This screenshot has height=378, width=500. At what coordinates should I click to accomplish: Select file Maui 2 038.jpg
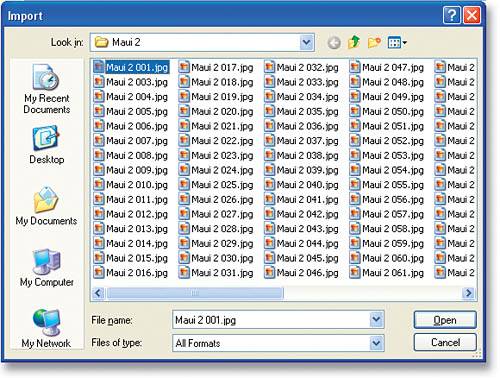[x=301, y=155]
